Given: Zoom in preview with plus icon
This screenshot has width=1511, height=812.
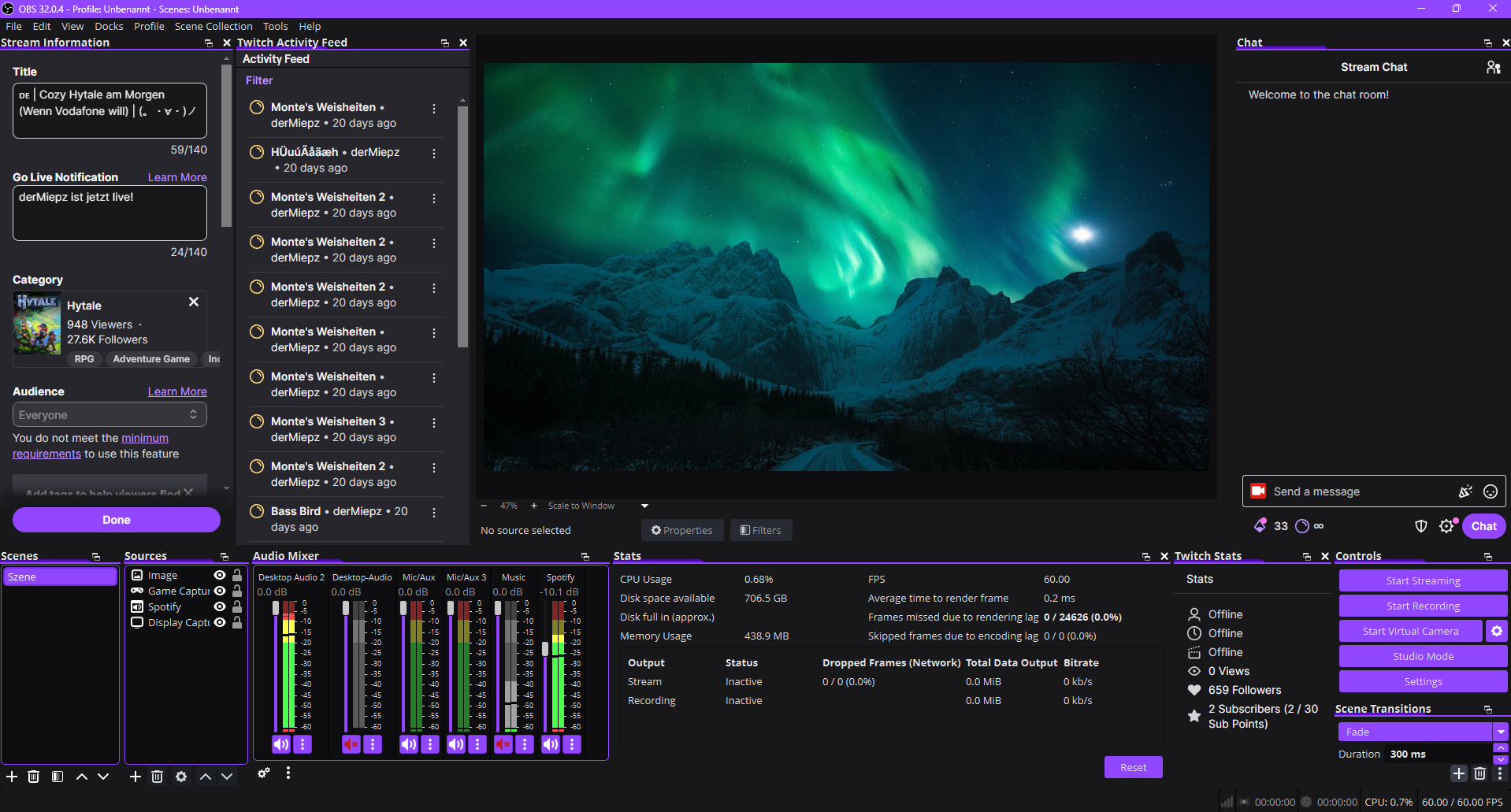Looking at the screenshot, I should coord(534,506).
